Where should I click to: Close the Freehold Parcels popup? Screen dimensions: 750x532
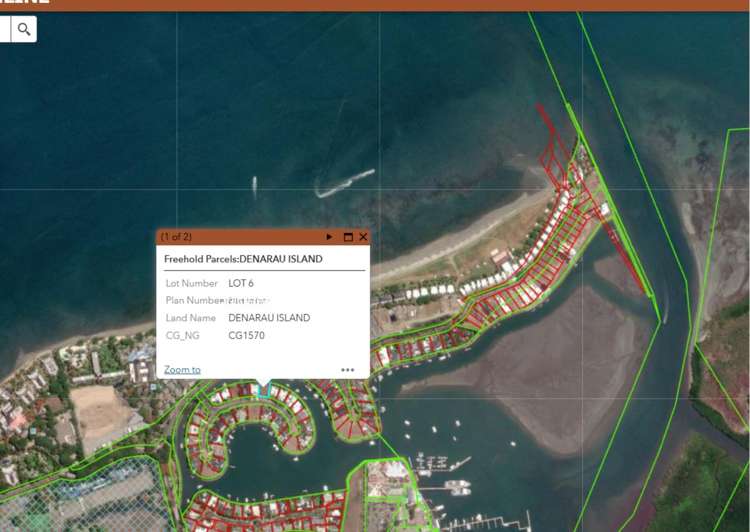(363, 237)
